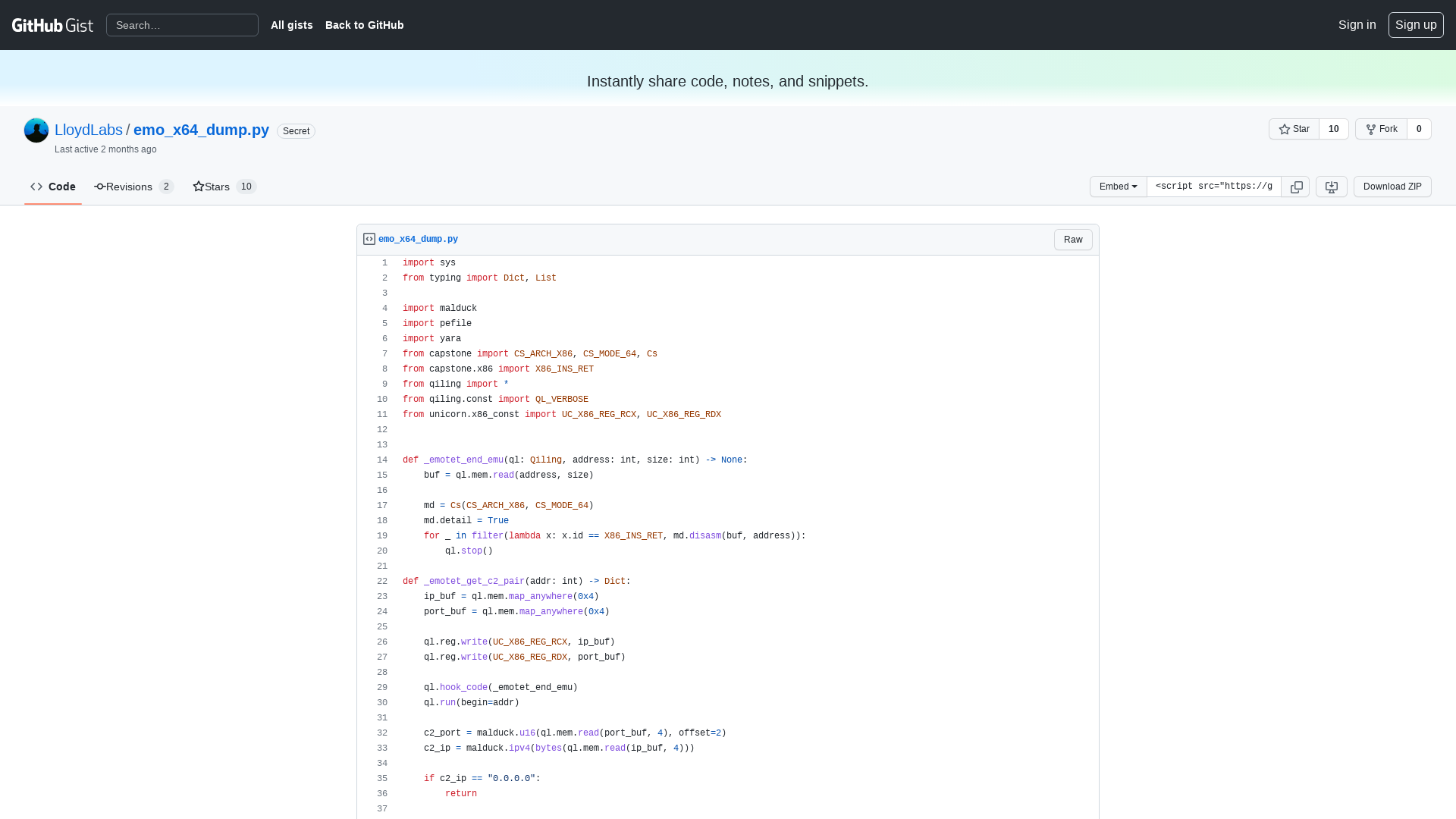Open emo_x64_dump.py file header link

pyautogui.click(x=418, y=239)
